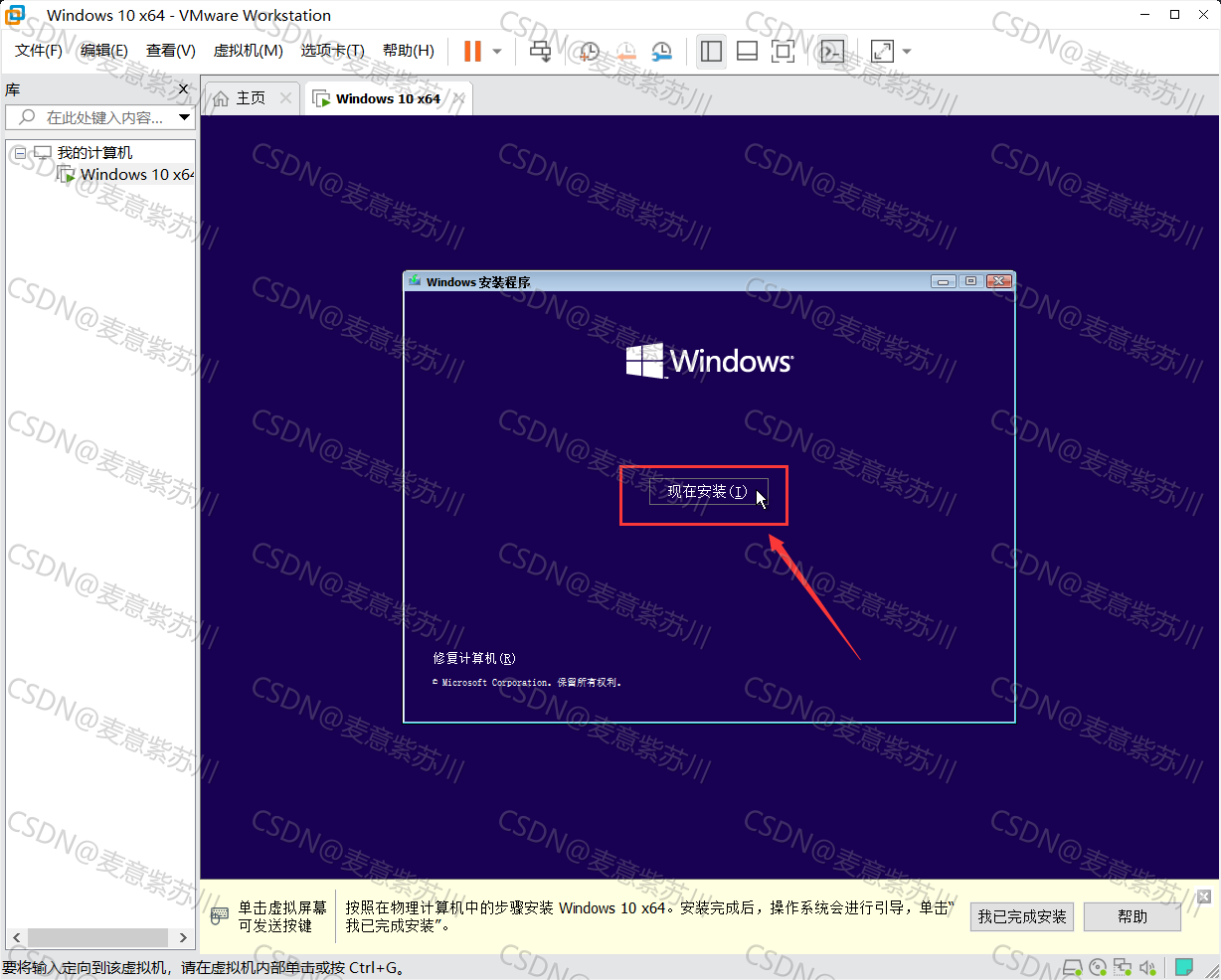The height and width of the screenshot is (980, 1221).
Task: Open the 文件(F) menu
Action: pyautogui.click(x=39, y=51)
